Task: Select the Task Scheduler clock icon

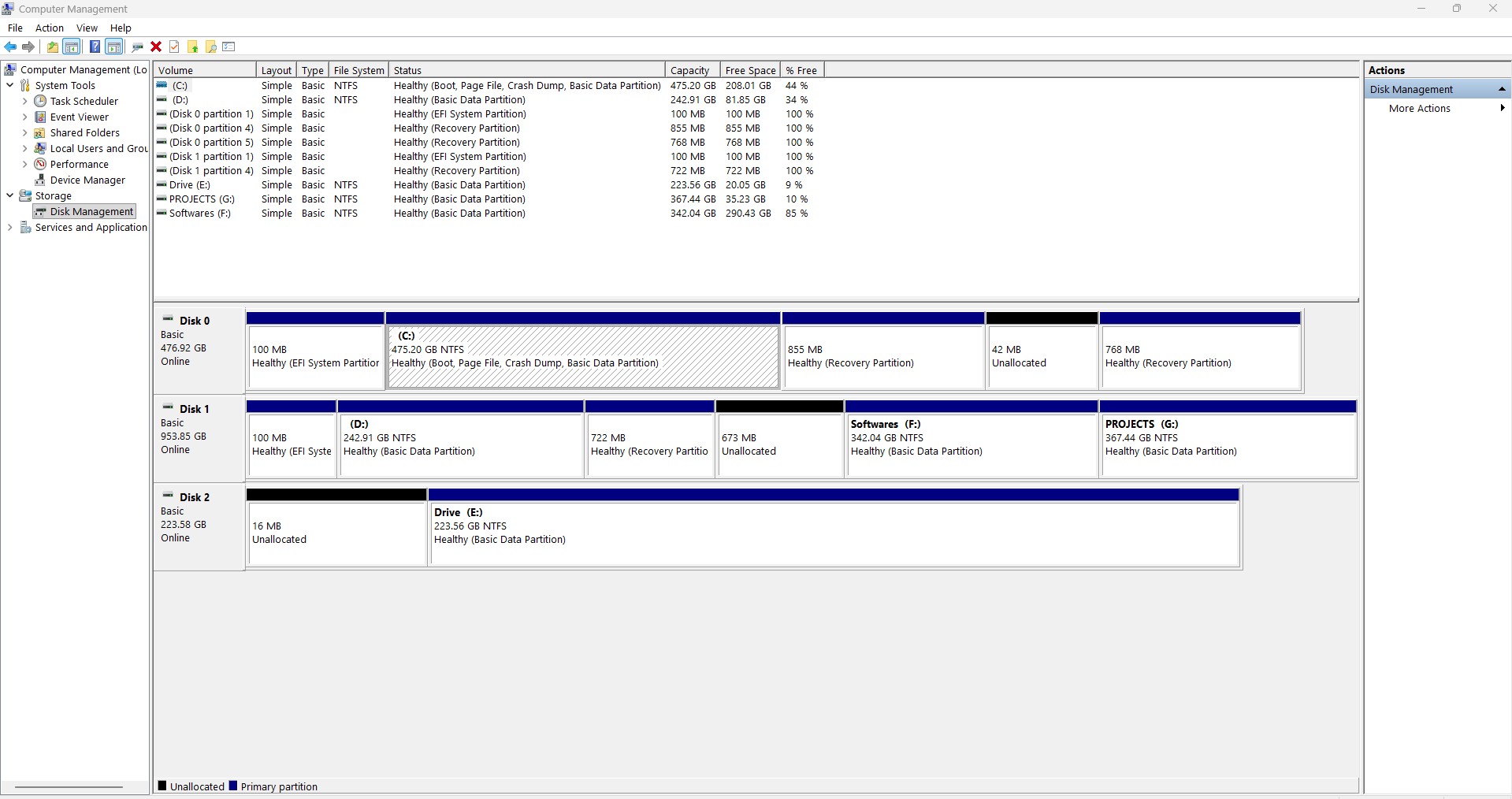Action: coord(40,101)
